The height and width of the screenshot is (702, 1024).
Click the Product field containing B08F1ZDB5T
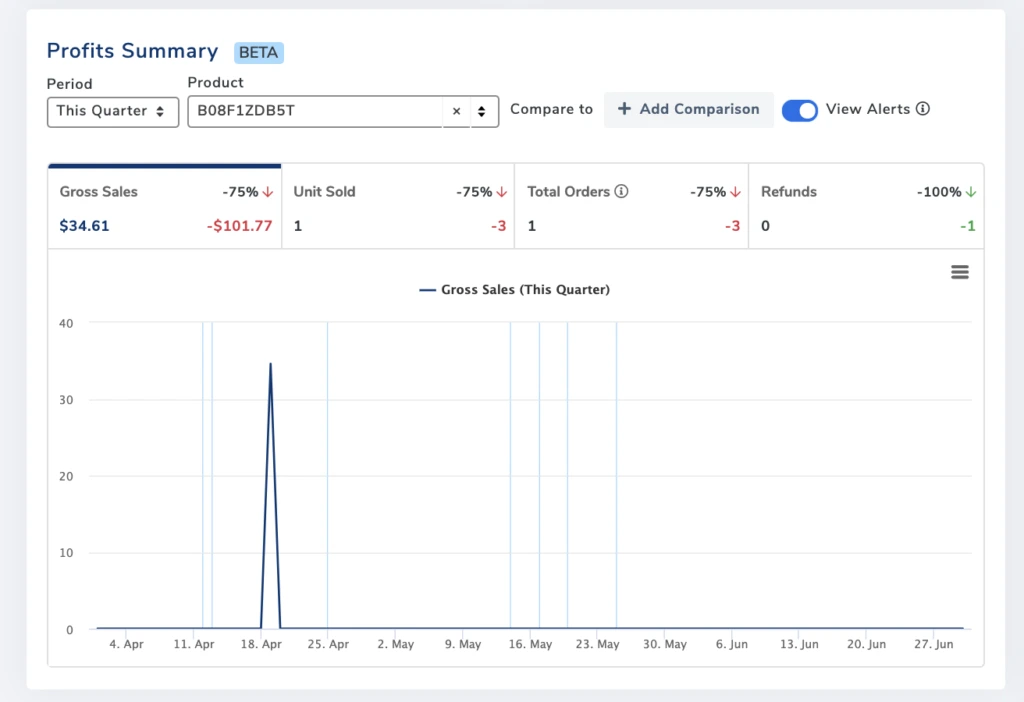pyautogui.click(x=314, y=111)
